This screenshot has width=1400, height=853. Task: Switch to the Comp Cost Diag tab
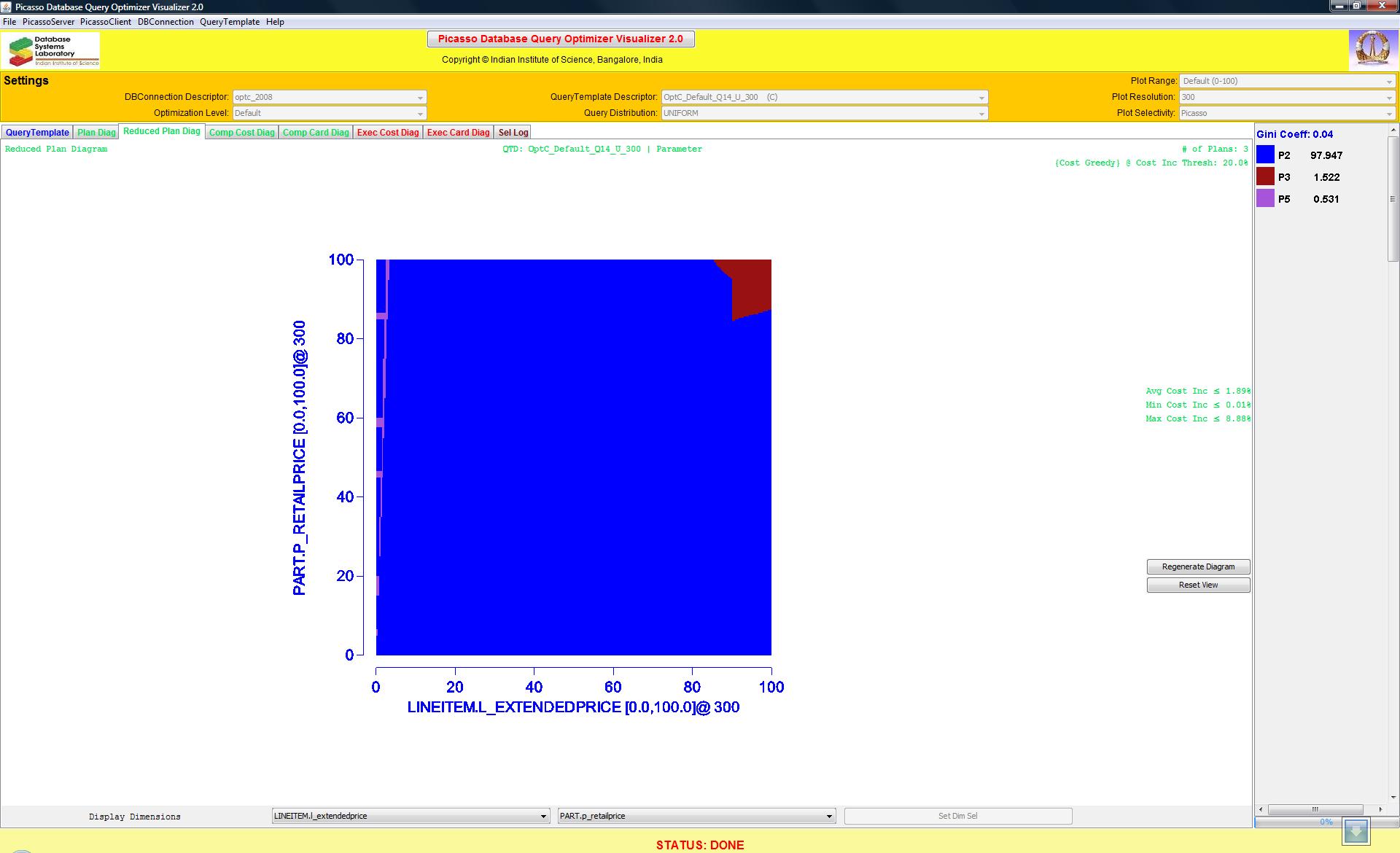[x=241, y=133]
